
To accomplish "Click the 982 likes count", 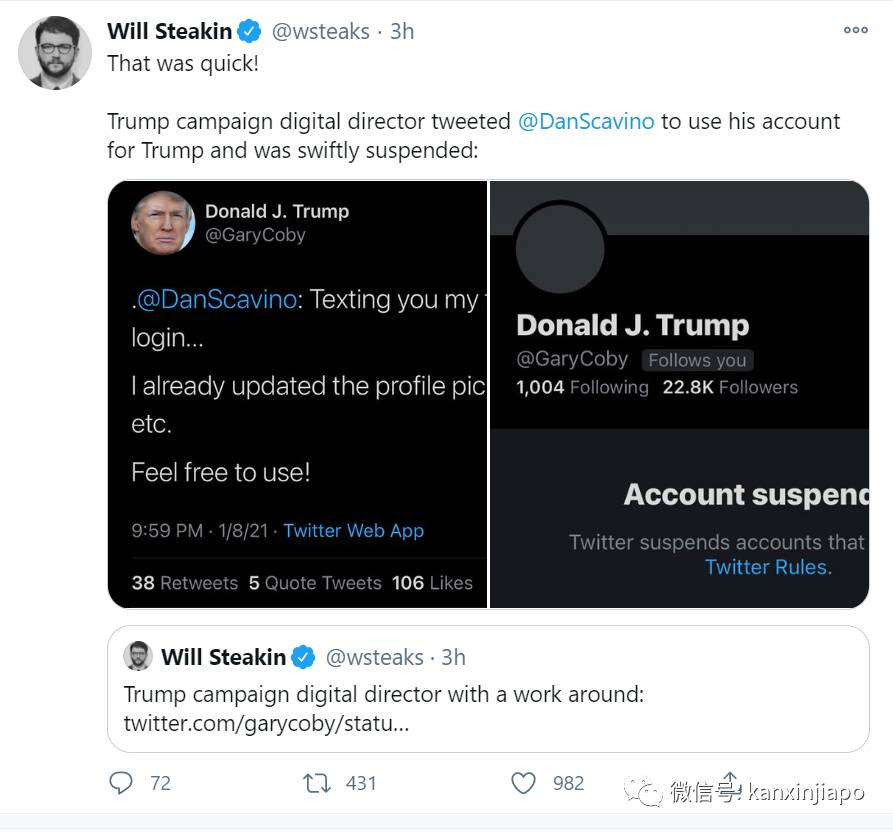I will tap(568, 783).
